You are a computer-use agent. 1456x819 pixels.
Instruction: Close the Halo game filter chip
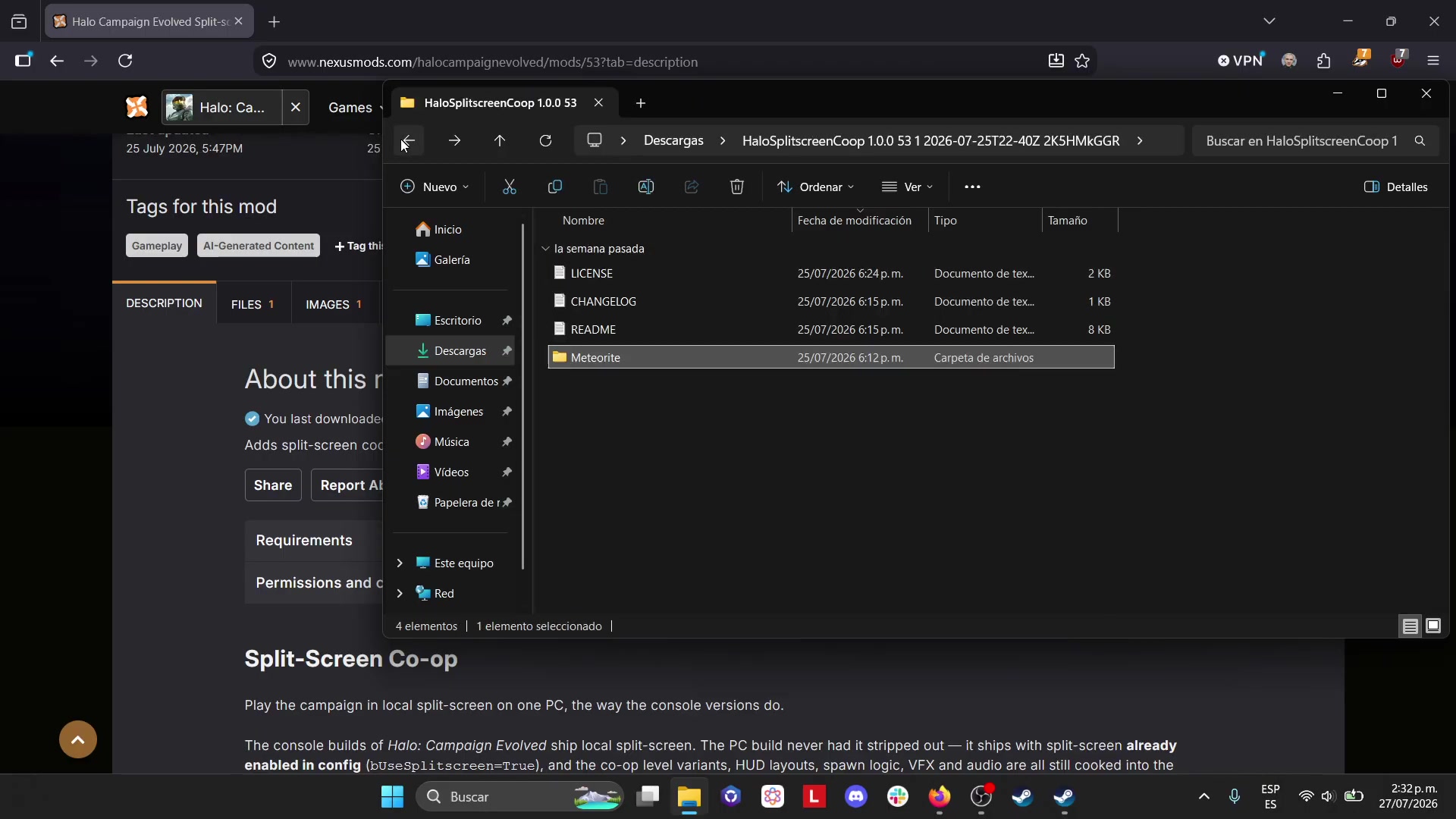point(296,107)
